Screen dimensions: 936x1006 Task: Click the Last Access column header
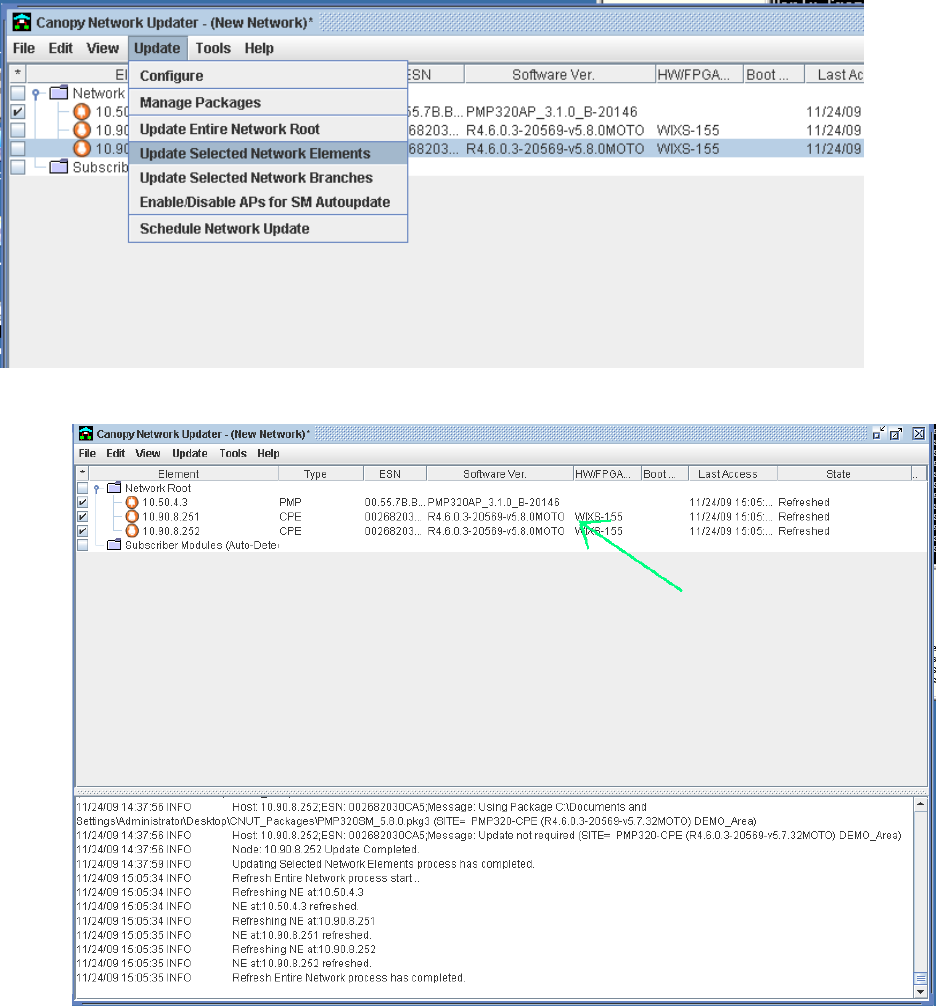pyautogui.click(x=733, y=474)
